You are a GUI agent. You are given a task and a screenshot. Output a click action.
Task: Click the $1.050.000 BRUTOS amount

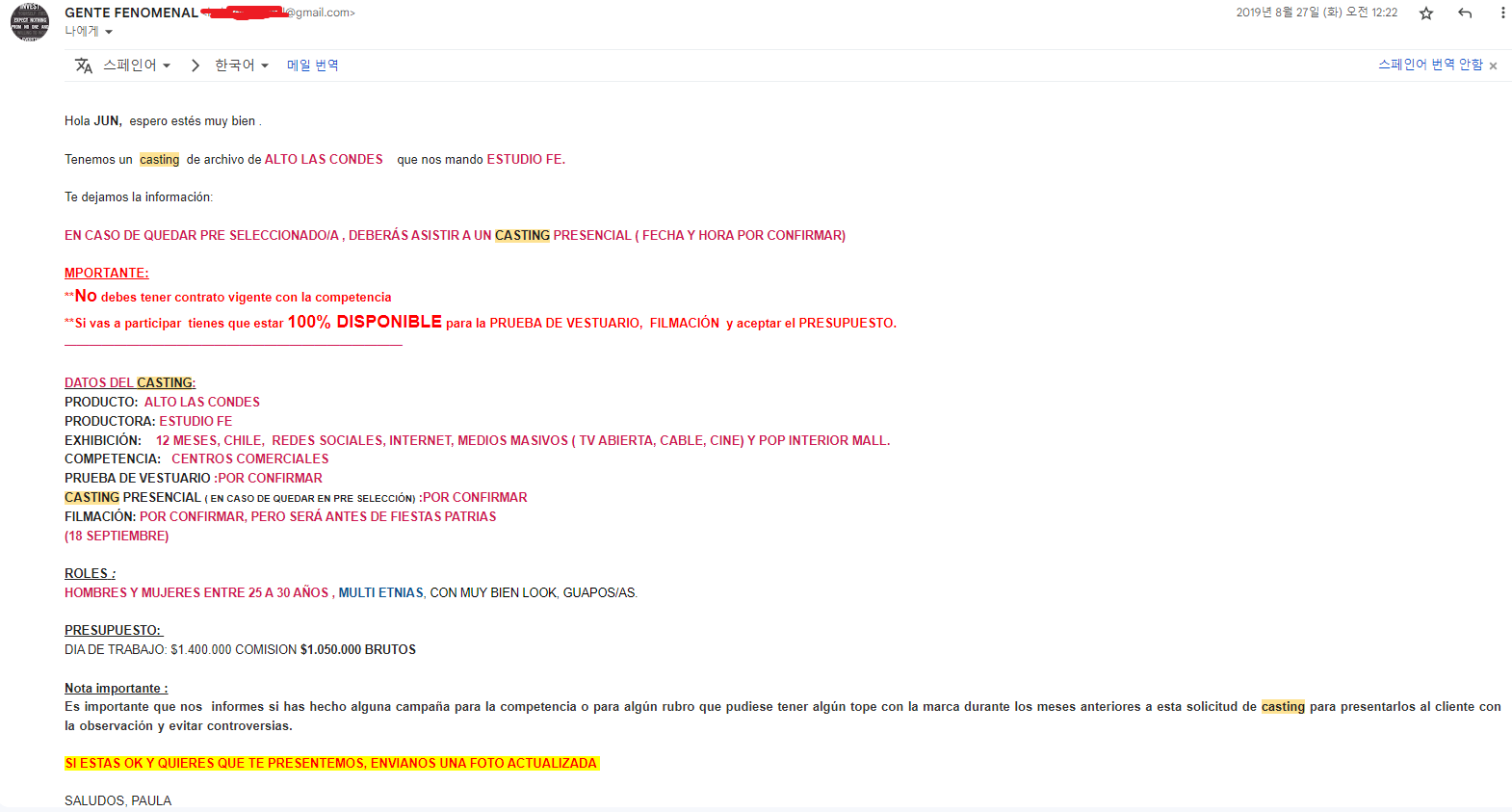358,650
